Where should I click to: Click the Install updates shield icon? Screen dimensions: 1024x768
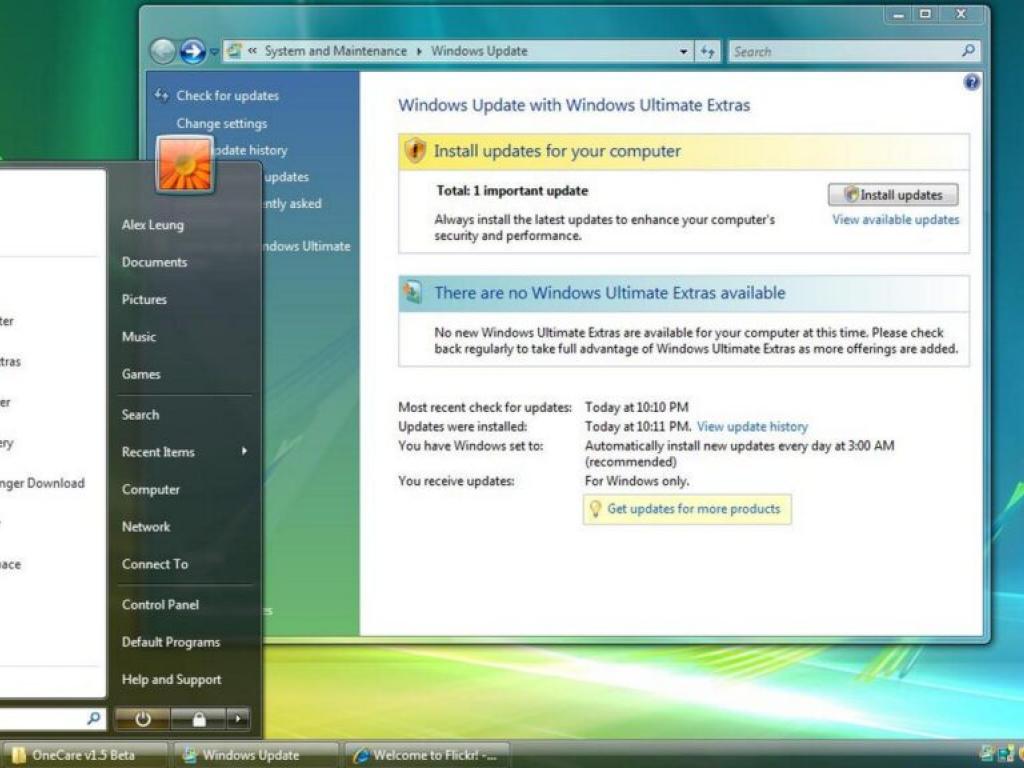[850, 194]
